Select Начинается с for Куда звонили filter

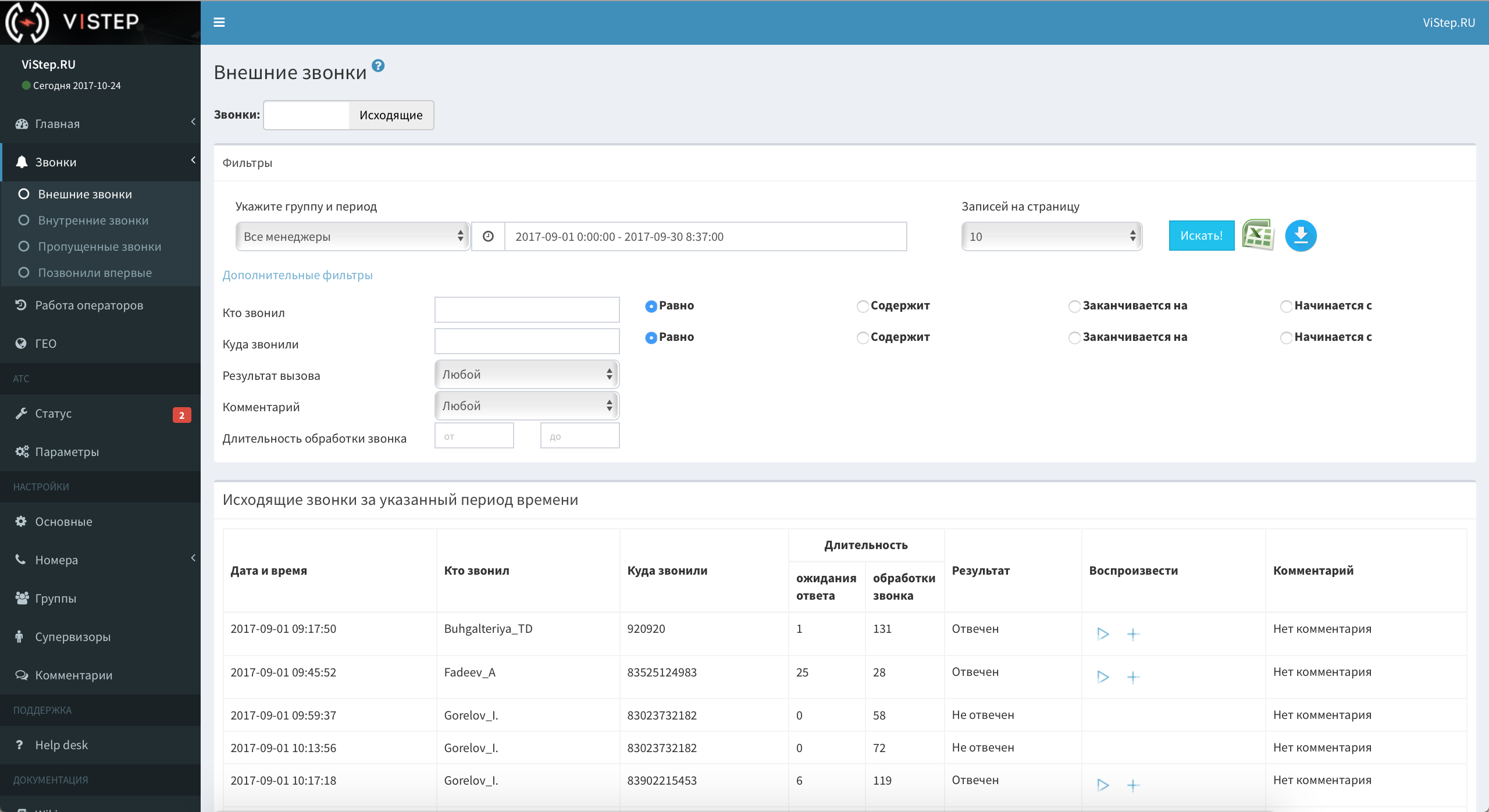(x=1285, y=337)
